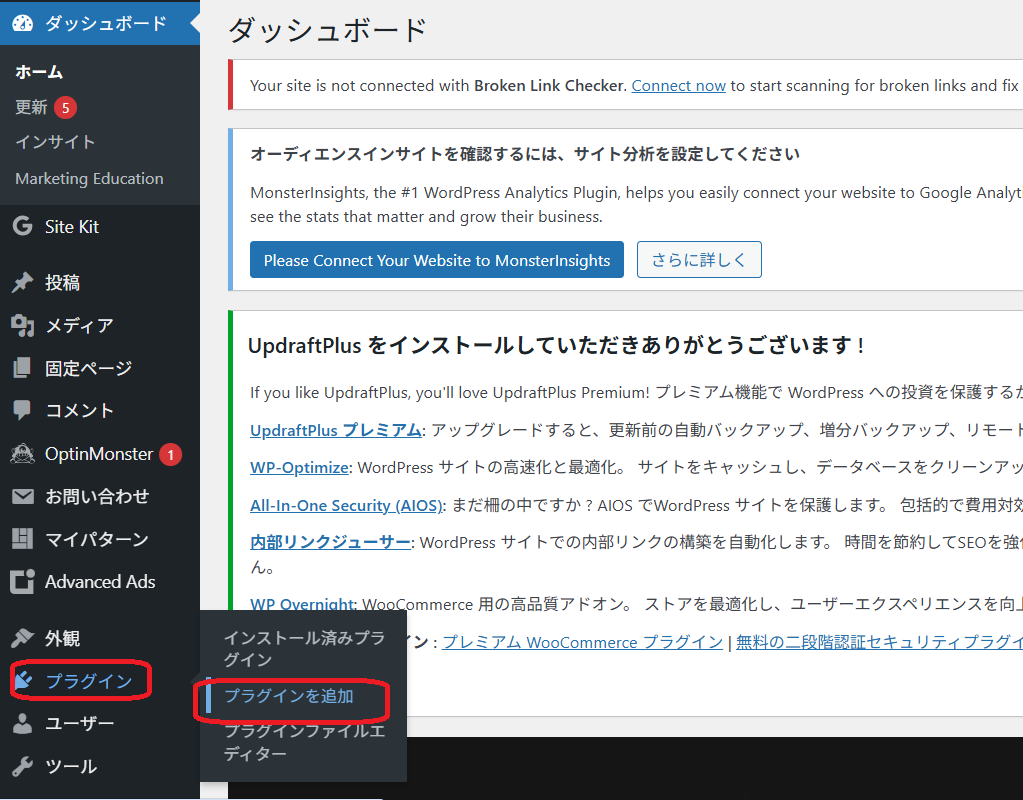
Task: Follow the Connect now link
Action: pos(679,85)
